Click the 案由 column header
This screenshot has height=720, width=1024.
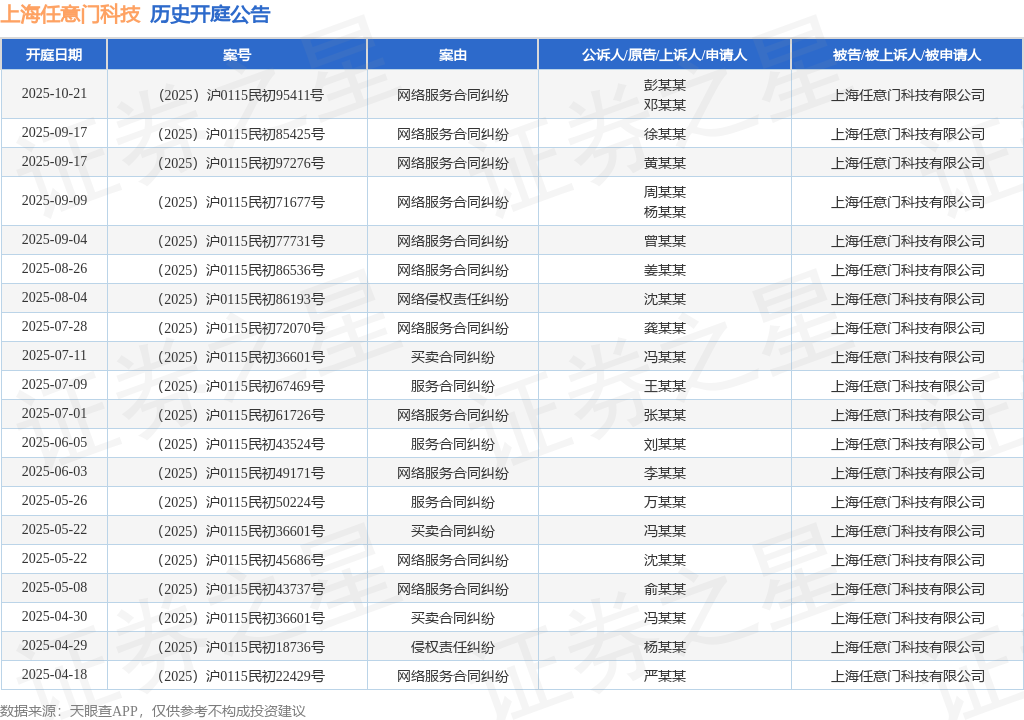[x=453, y=55]
